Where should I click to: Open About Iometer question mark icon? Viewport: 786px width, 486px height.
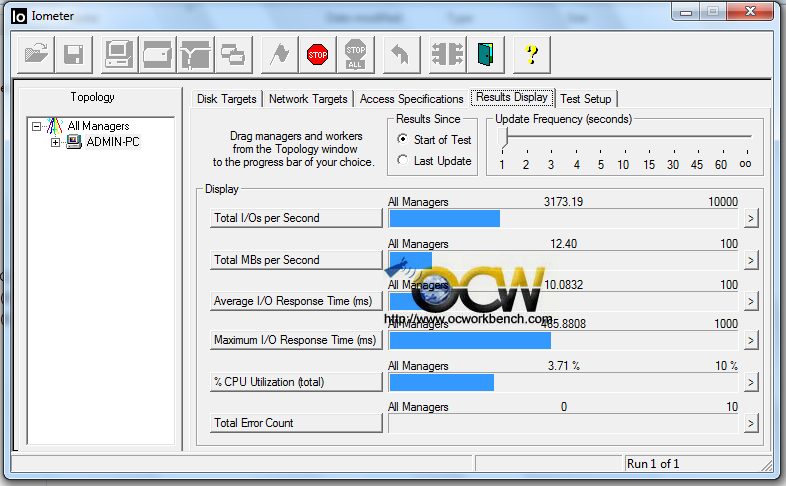(x=532, y=54)
